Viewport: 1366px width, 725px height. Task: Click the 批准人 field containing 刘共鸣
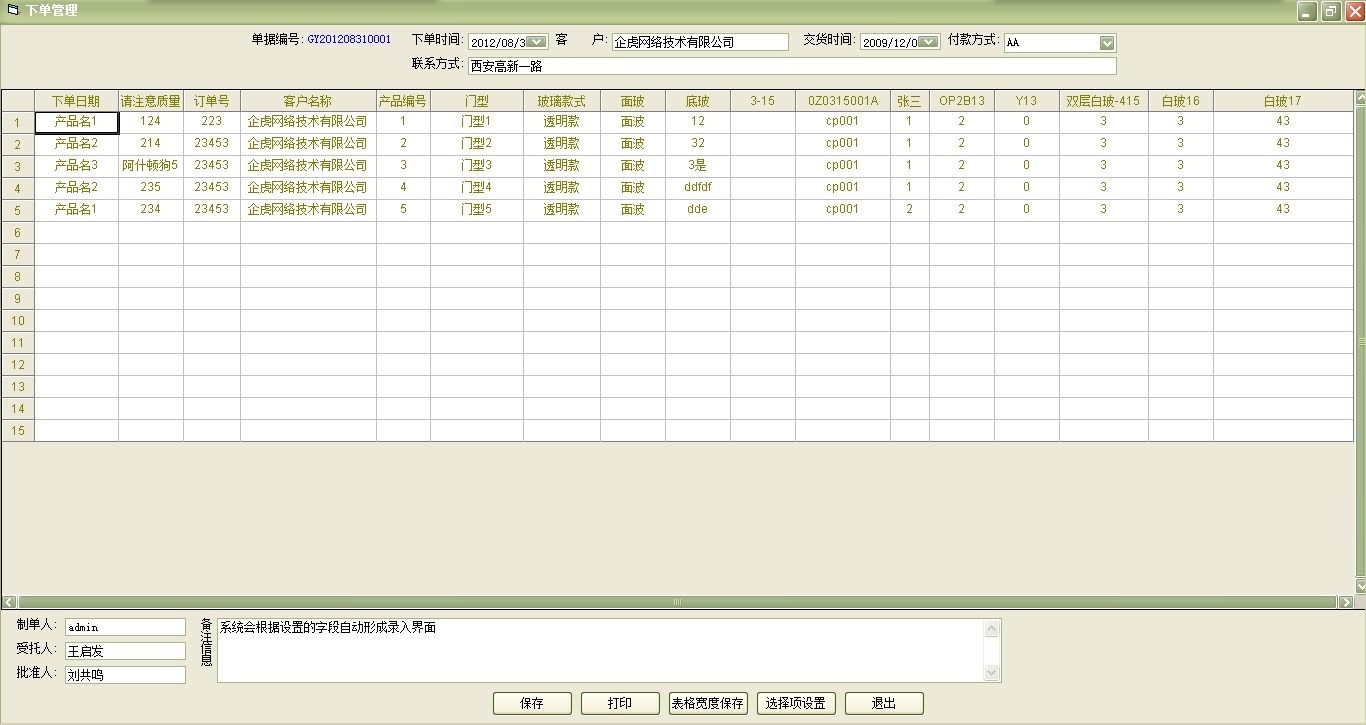[x=125, y=675]
